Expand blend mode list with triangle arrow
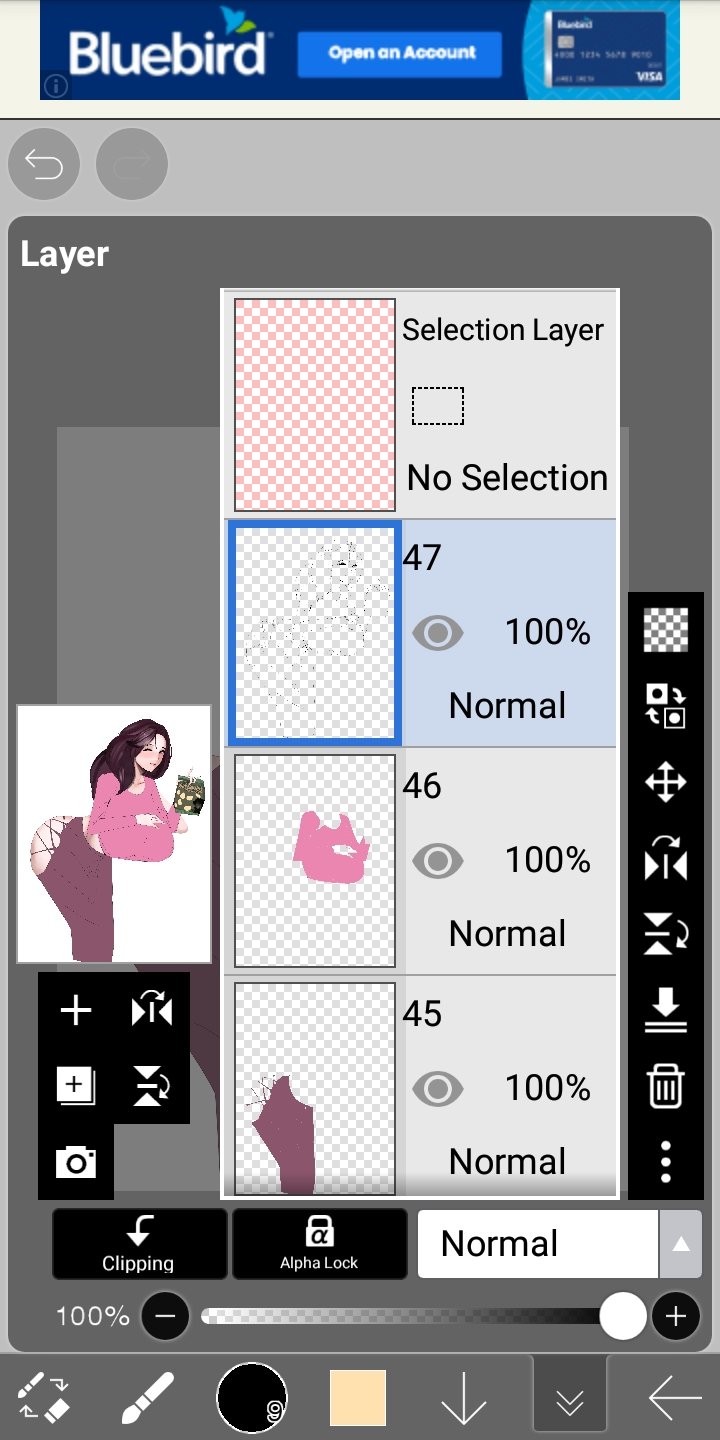This screenshot has width=720, height=1440. point(681,1244)
